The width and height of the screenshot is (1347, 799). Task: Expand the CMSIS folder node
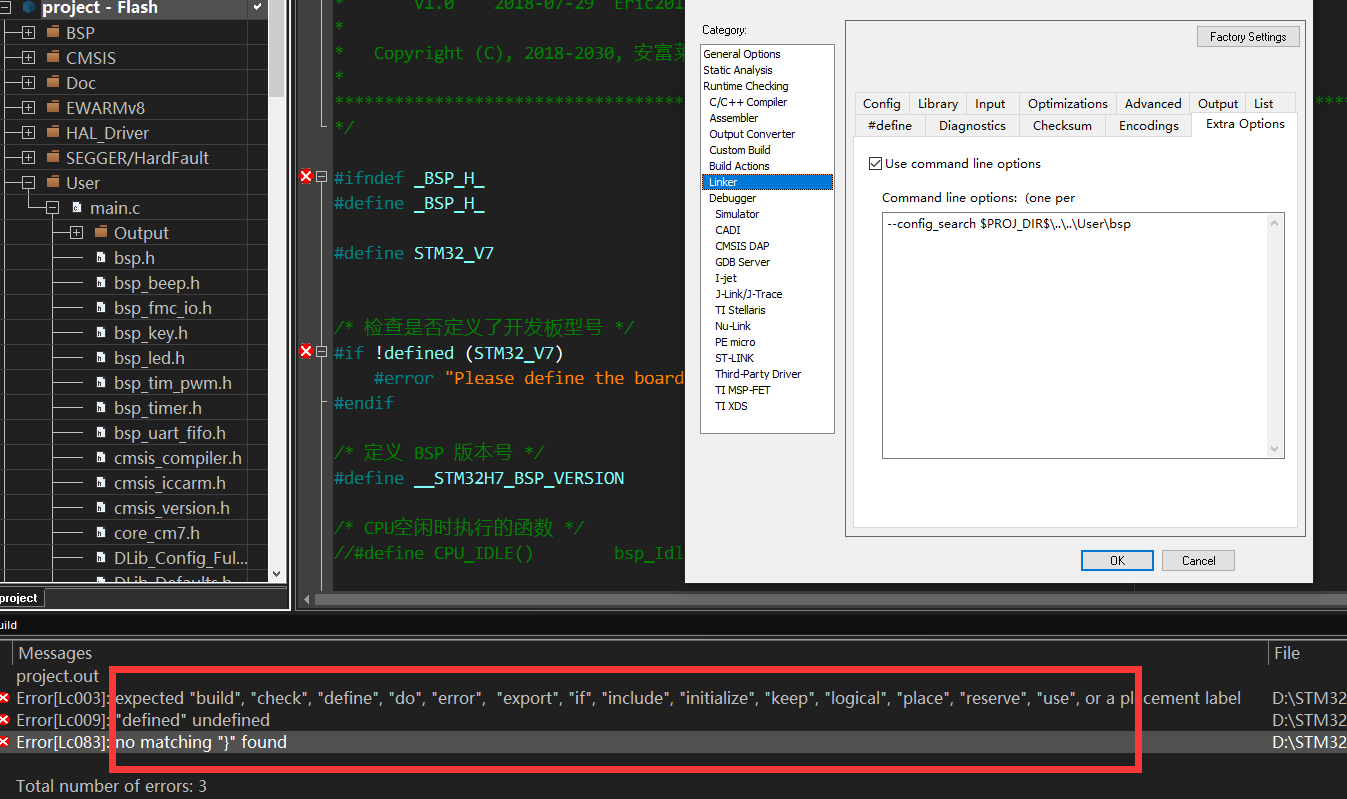(x=28, y=58)
